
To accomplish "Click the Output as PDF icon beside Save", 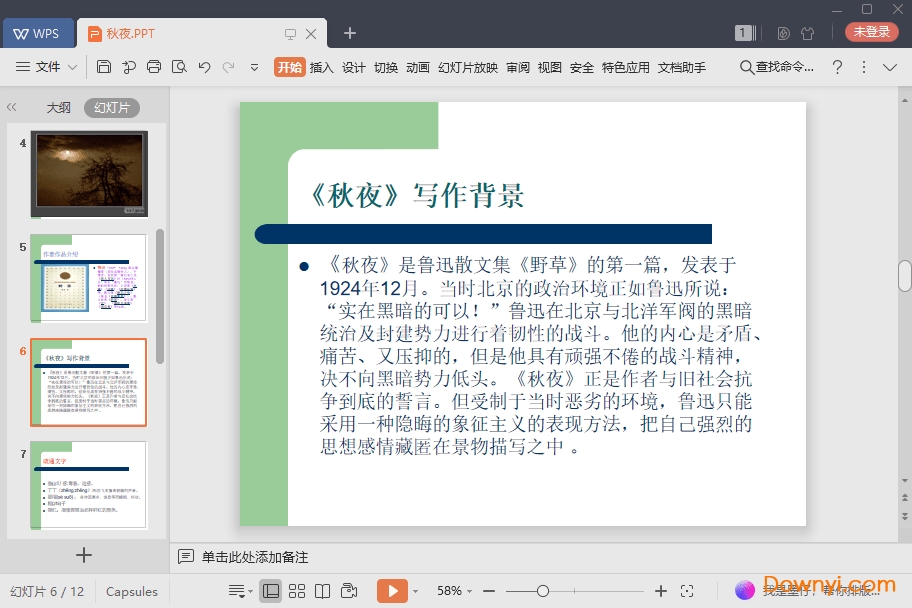I will tap(129, 66).
